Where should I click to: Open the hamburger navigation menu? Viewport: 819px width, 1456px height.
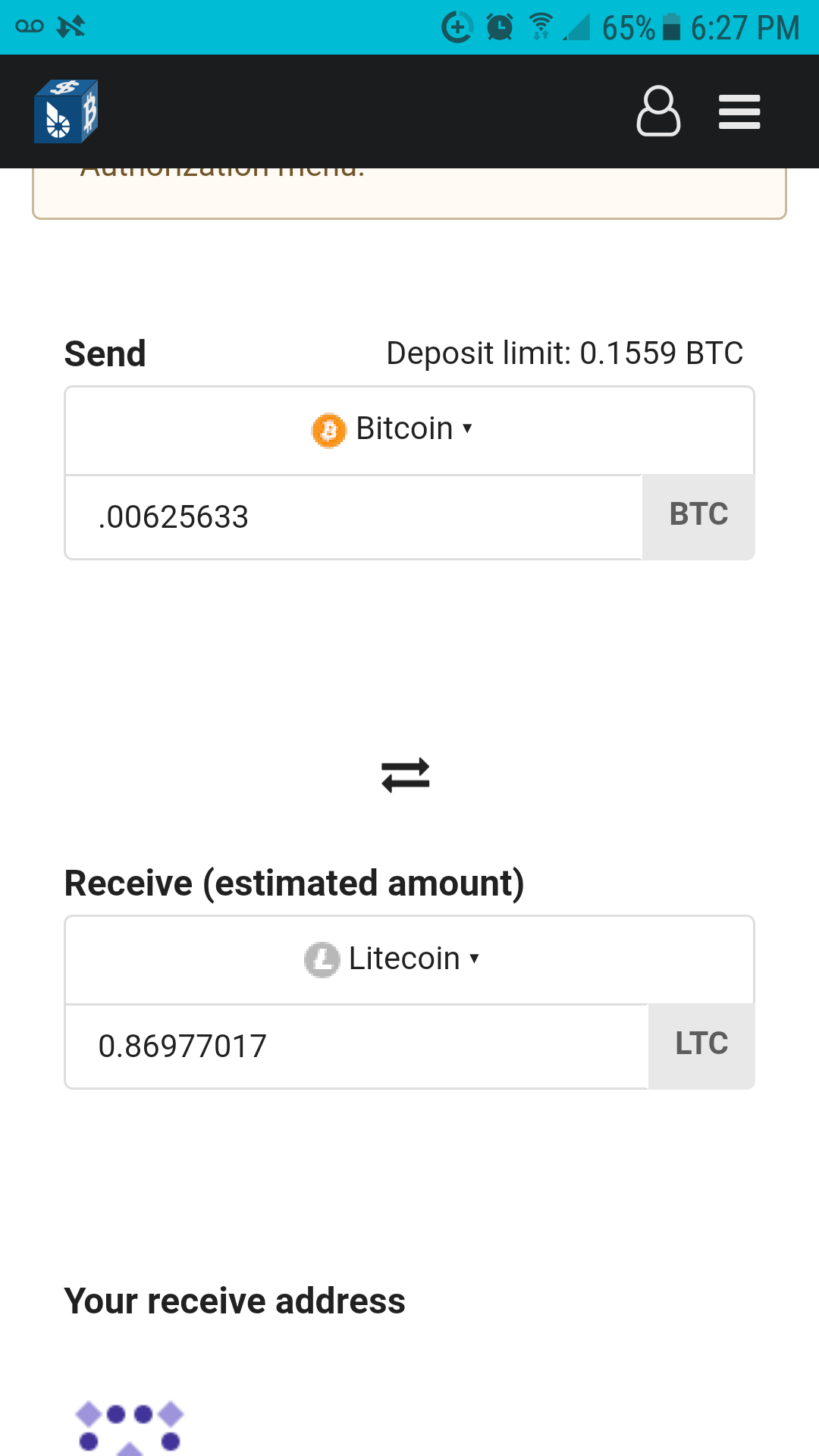pyautogui.click(x=739, y=111)
